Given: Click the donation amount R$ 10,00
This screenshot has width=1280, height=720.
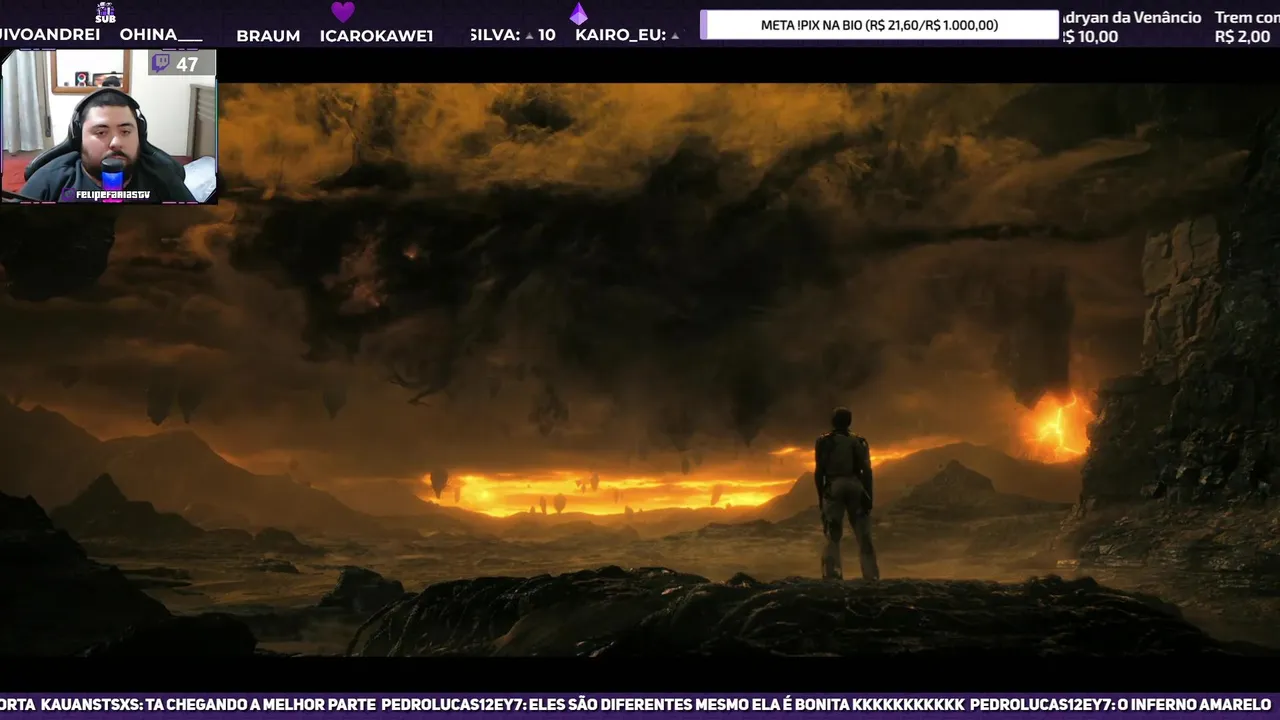Looking at the screenshot, I should [1089, 37].
